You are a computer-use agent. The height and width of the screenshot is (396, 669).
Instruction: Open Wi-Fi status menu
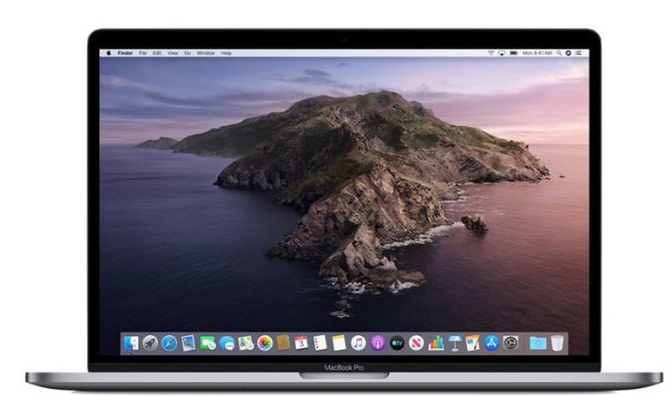(x=491, y=53)
